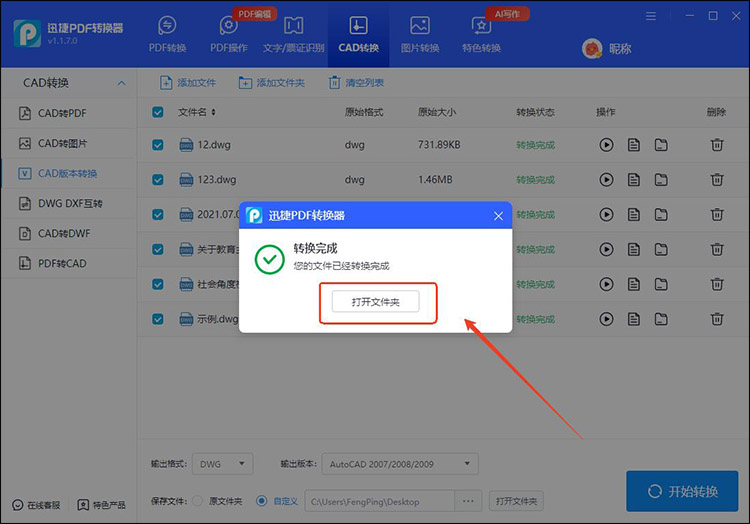This screenshot has height=524, width=750.
Task: Delete 2021.07 file with trash icon
Action: click(x=717, y=215)
